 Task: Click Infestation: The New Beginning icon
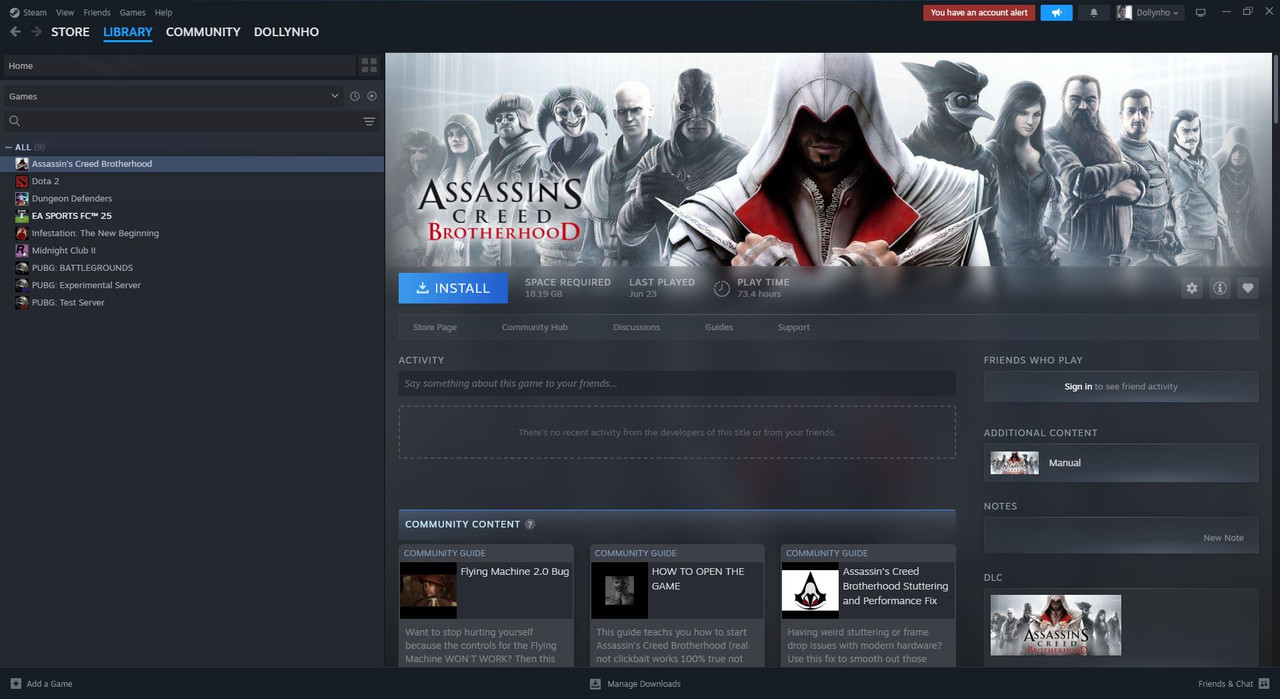(22, 233)
